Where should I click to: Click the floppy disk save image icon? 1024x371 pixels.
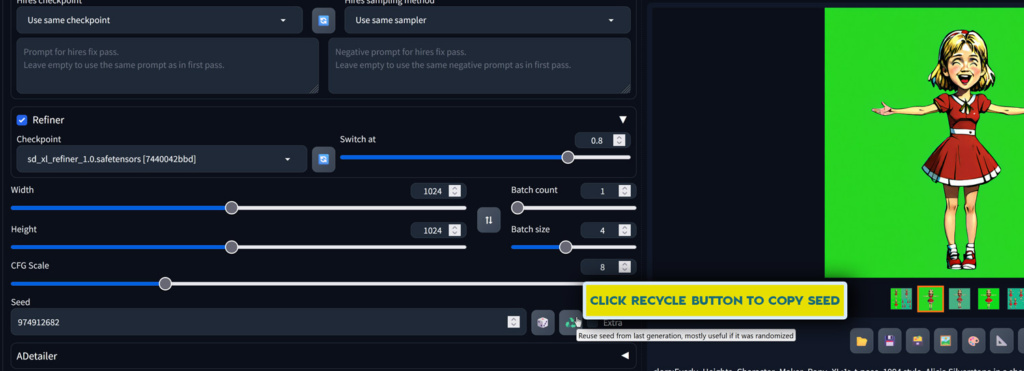(889, 341)
